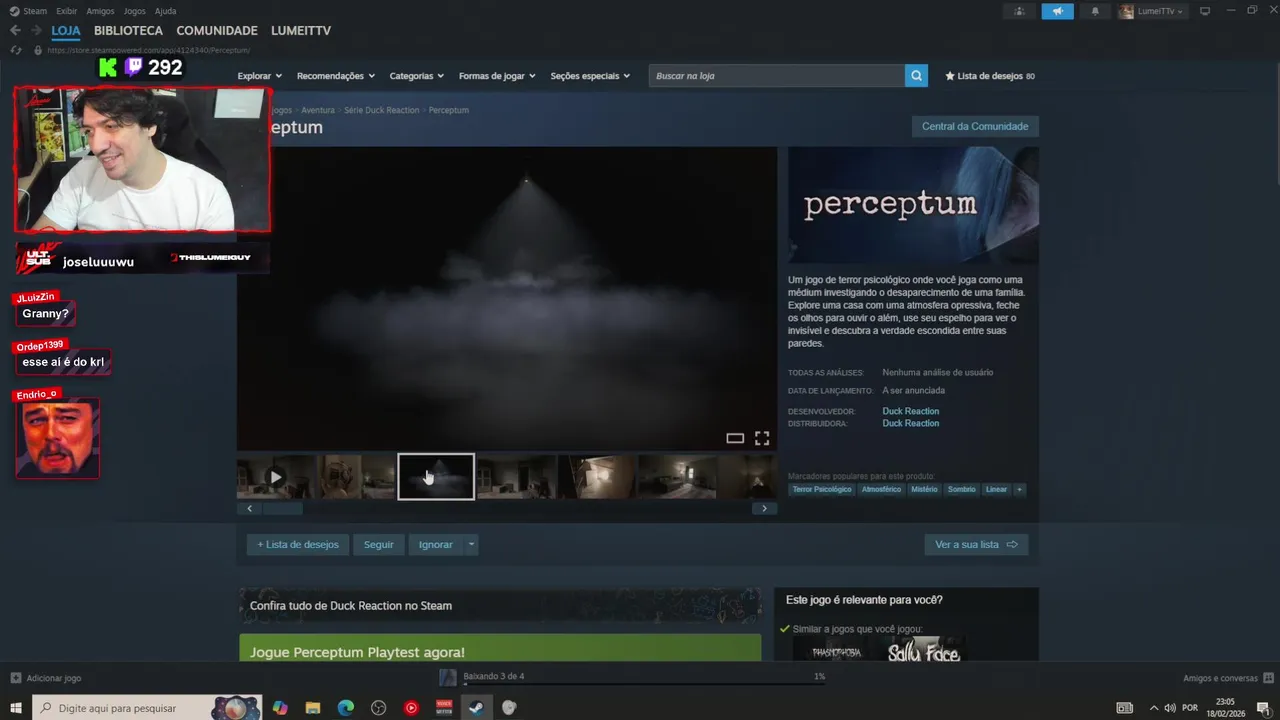Select the Mistério tag
Viewport: 1280px width, 720px height.
click(x=924, y=489)
